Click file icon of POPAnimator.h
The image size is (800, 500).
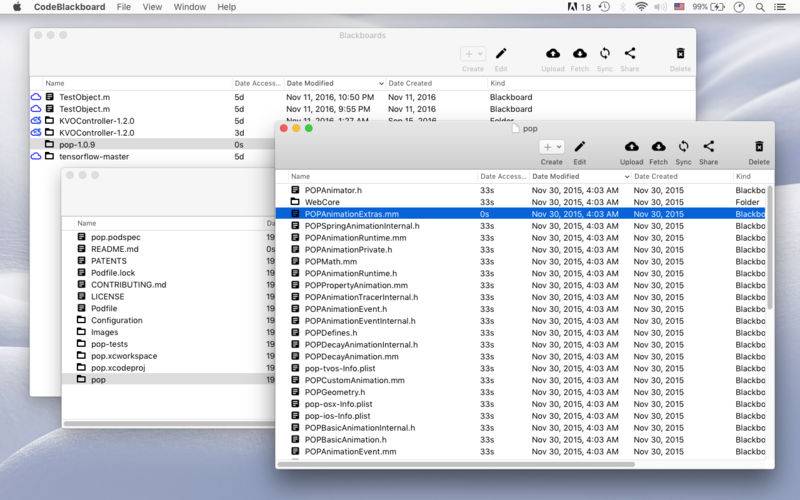click(295, 190)
